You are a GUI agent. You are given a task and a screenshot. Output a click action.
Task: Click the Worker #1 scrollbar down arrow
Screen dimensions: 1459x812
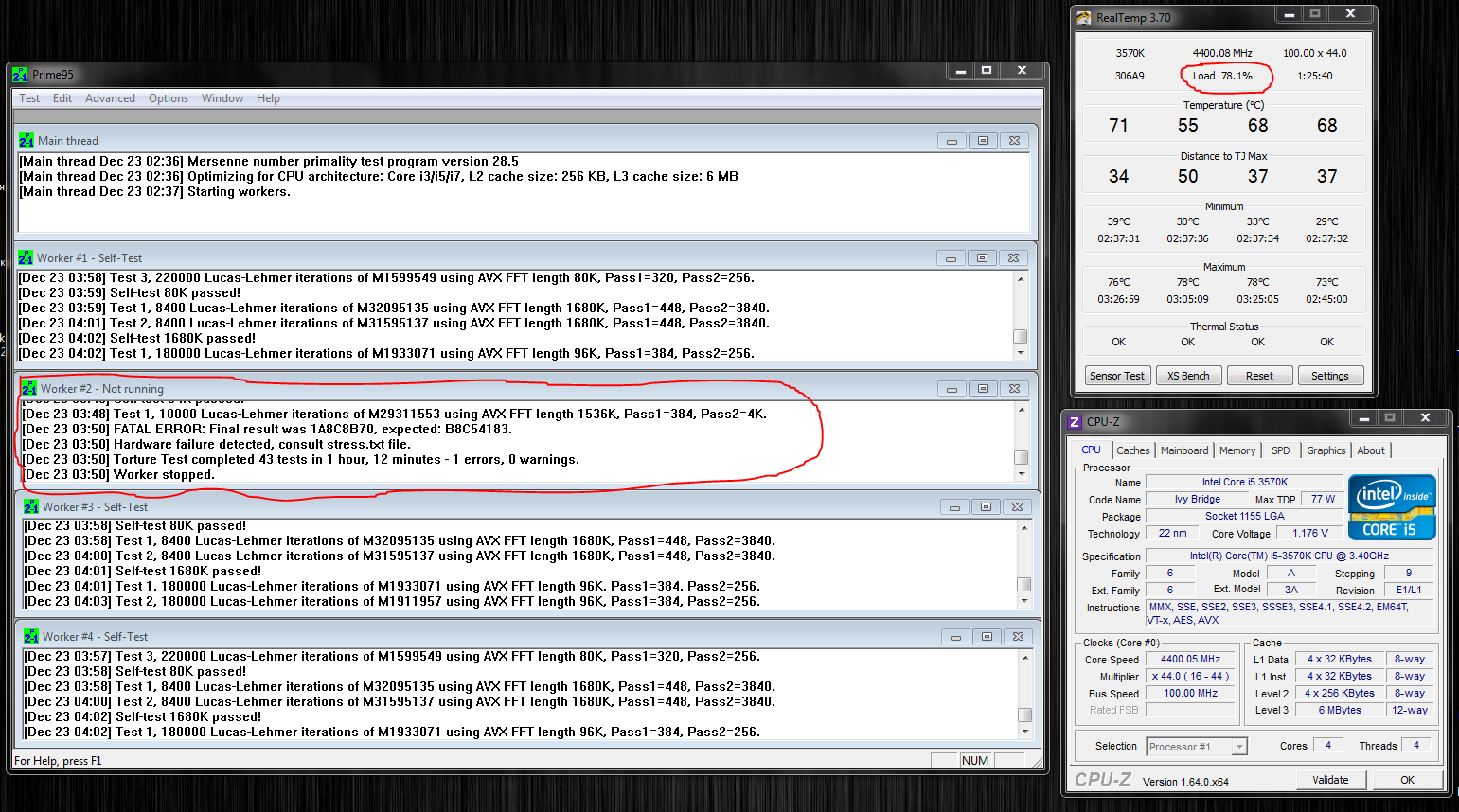tap(1021, 353)
